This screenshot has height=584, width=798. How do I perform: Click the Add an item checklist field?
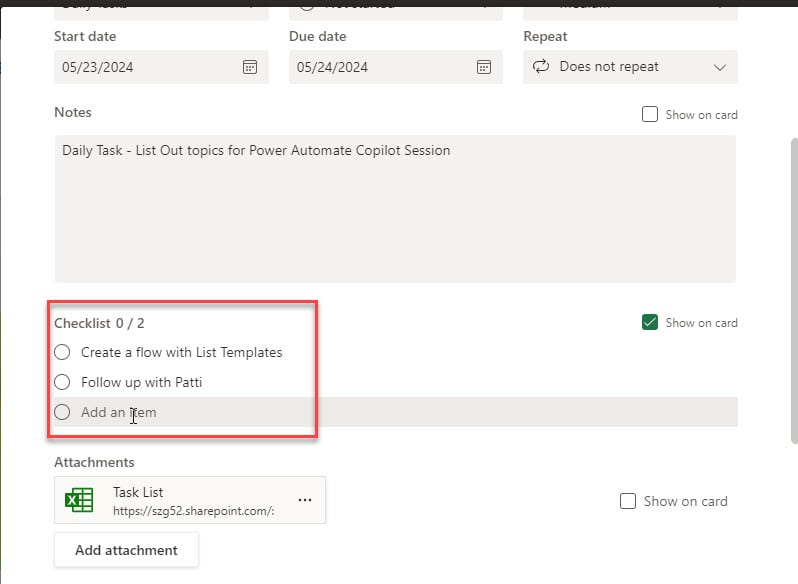tap(395, 412)
